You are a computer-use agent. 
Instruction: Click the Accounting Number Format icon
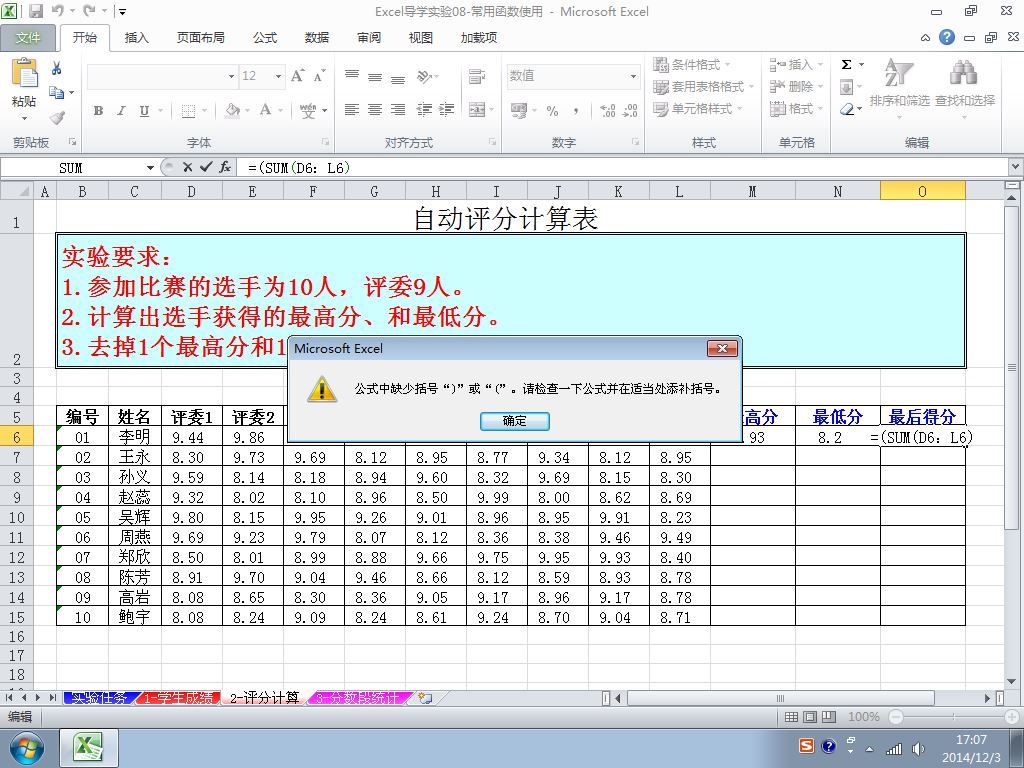[x=519, y=111]
